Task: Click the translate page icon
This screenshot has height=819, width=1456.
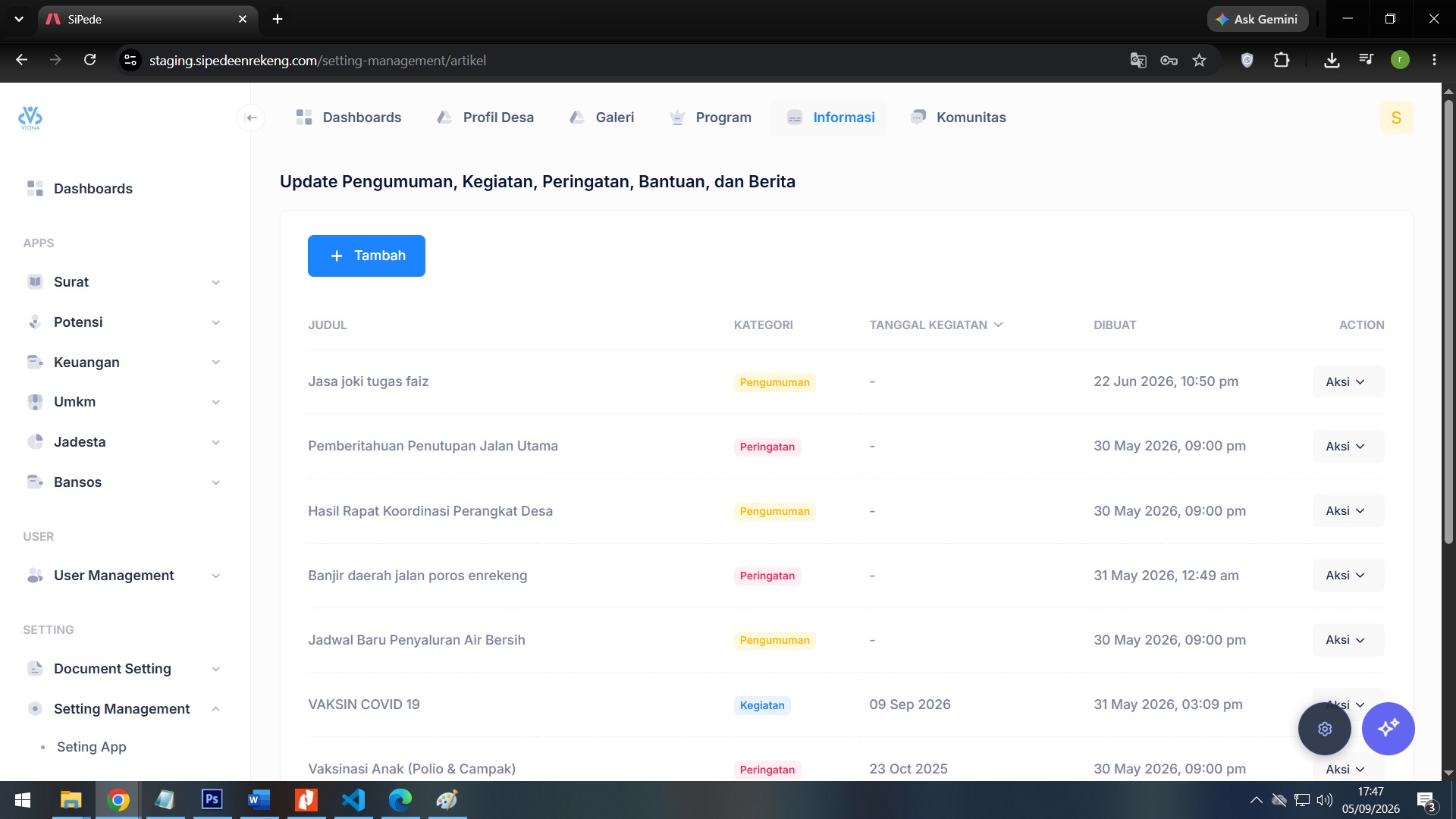Action: tap(1138, 60)
